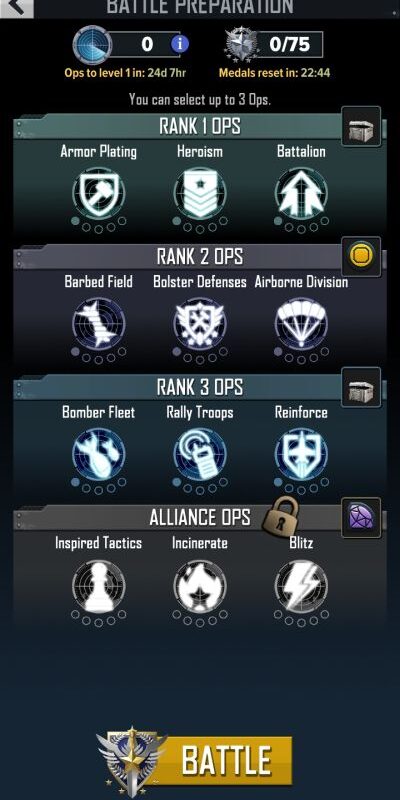Open the Rank 1 Ops crate
400x800 pixels.
pyautogui.click(x=361, y=127)
